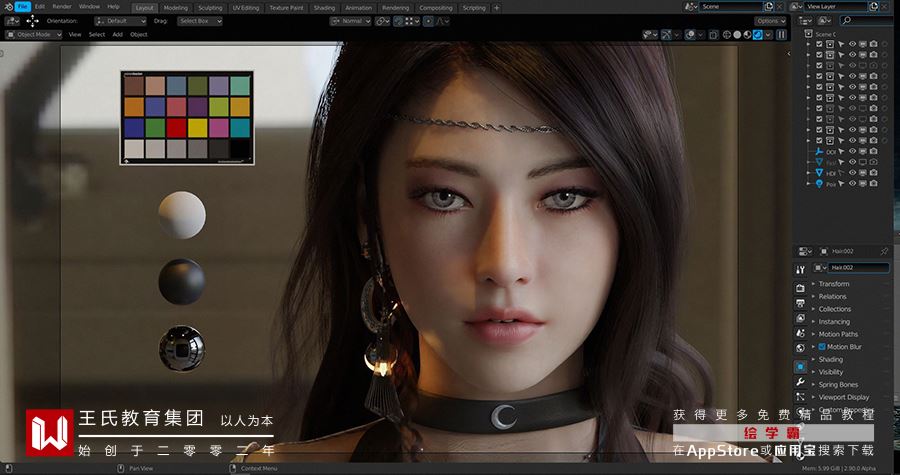Switch to wireframe viewport shading
Viewport: 900px width, 475px height.
coord(727,35)
